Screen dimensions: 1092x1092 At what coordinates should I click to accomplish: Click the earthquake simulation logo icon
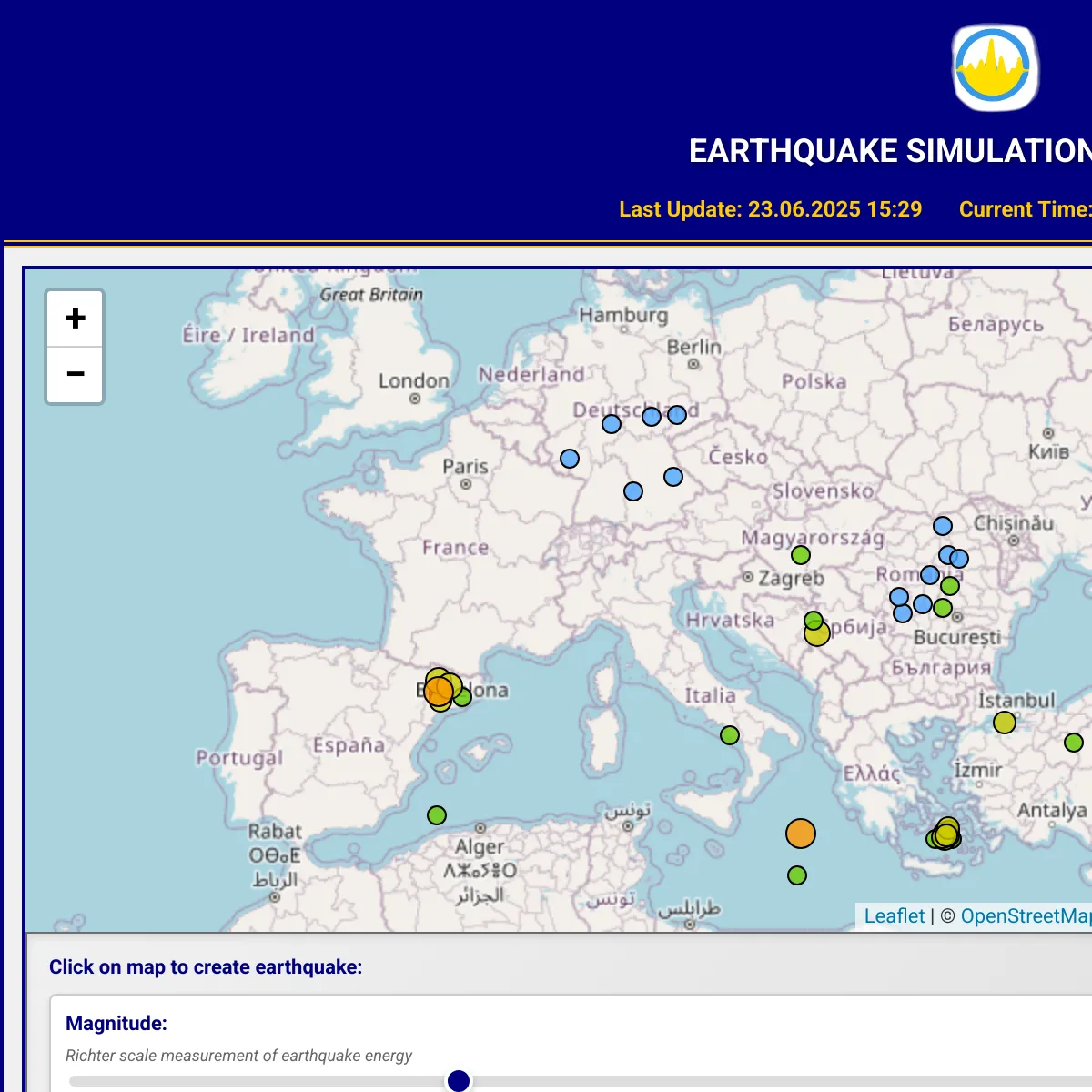pyautogui.click(x=995, y=68)
